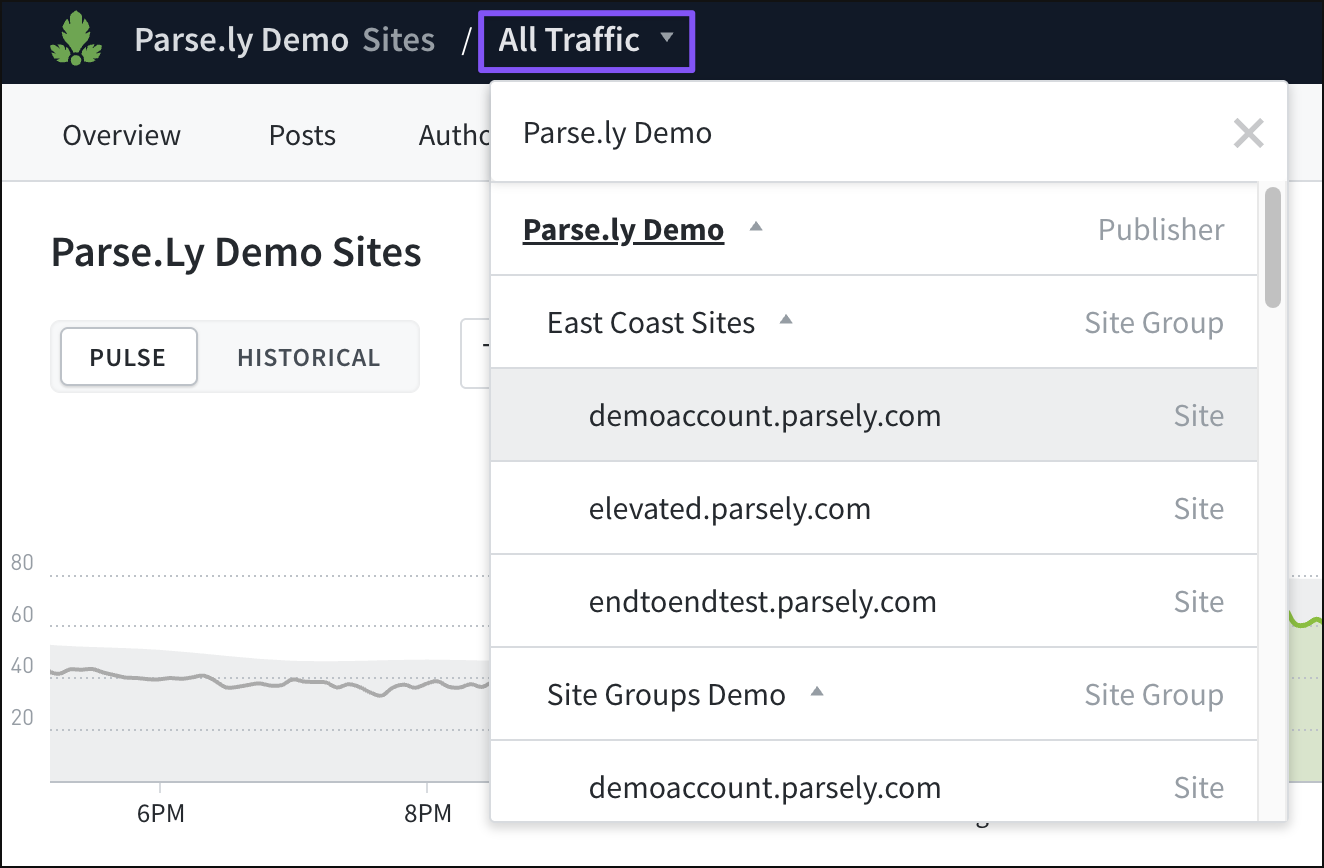This screenshot has height=868, width=1324.
Task: Open the Posts tab
Action: [x=302, y=135]
